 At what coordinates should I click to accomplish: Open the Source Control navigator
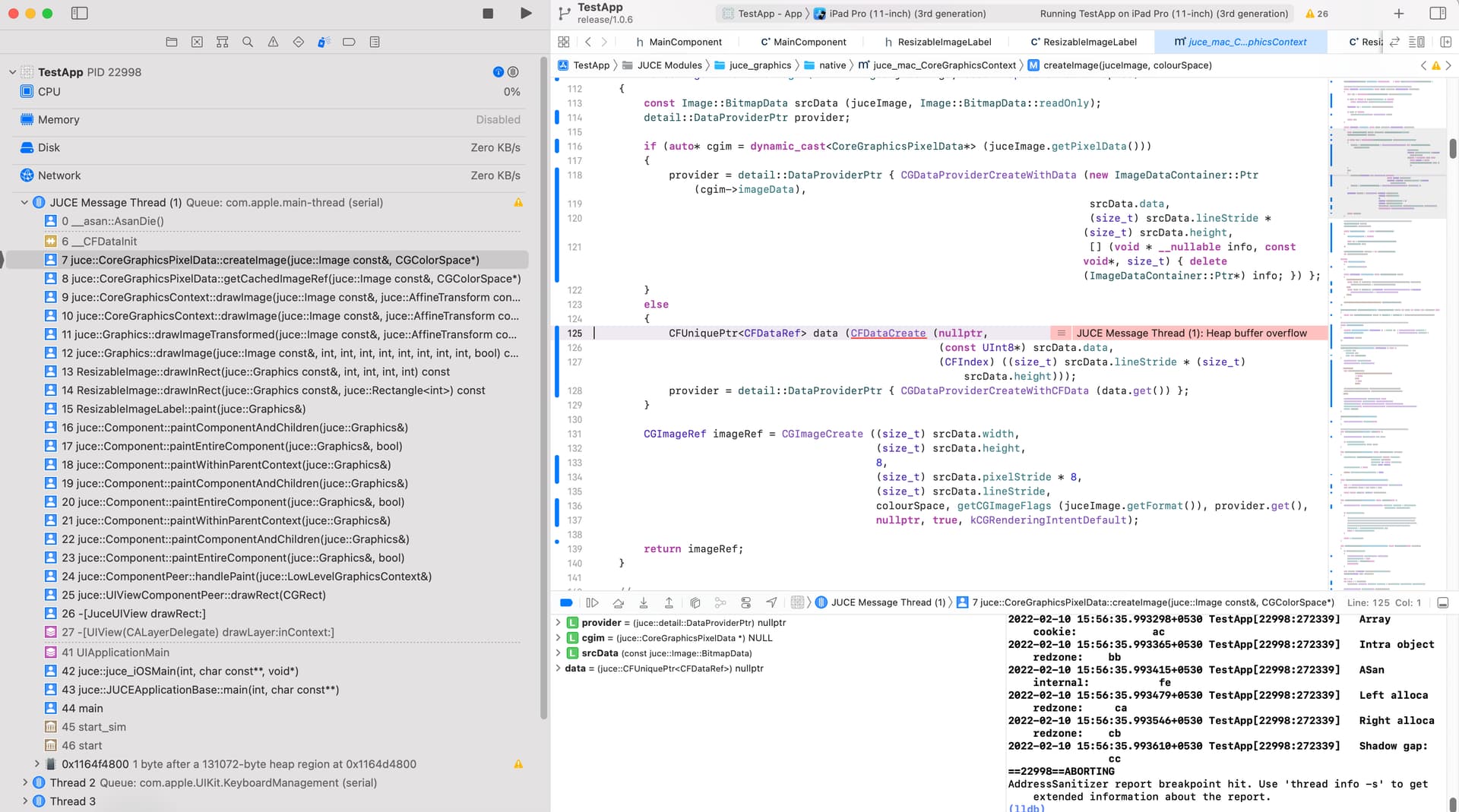(x=197, y=42)
